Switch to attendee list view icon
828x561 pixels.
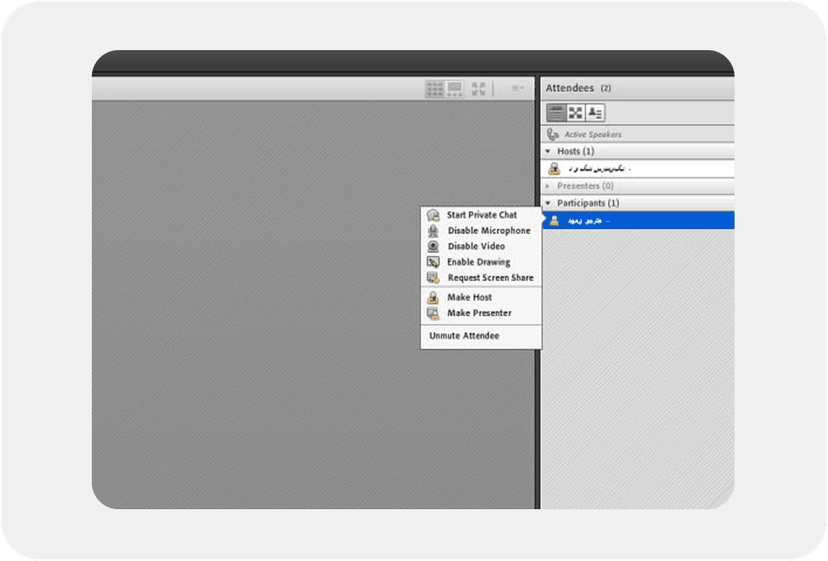tap(556, 113)
